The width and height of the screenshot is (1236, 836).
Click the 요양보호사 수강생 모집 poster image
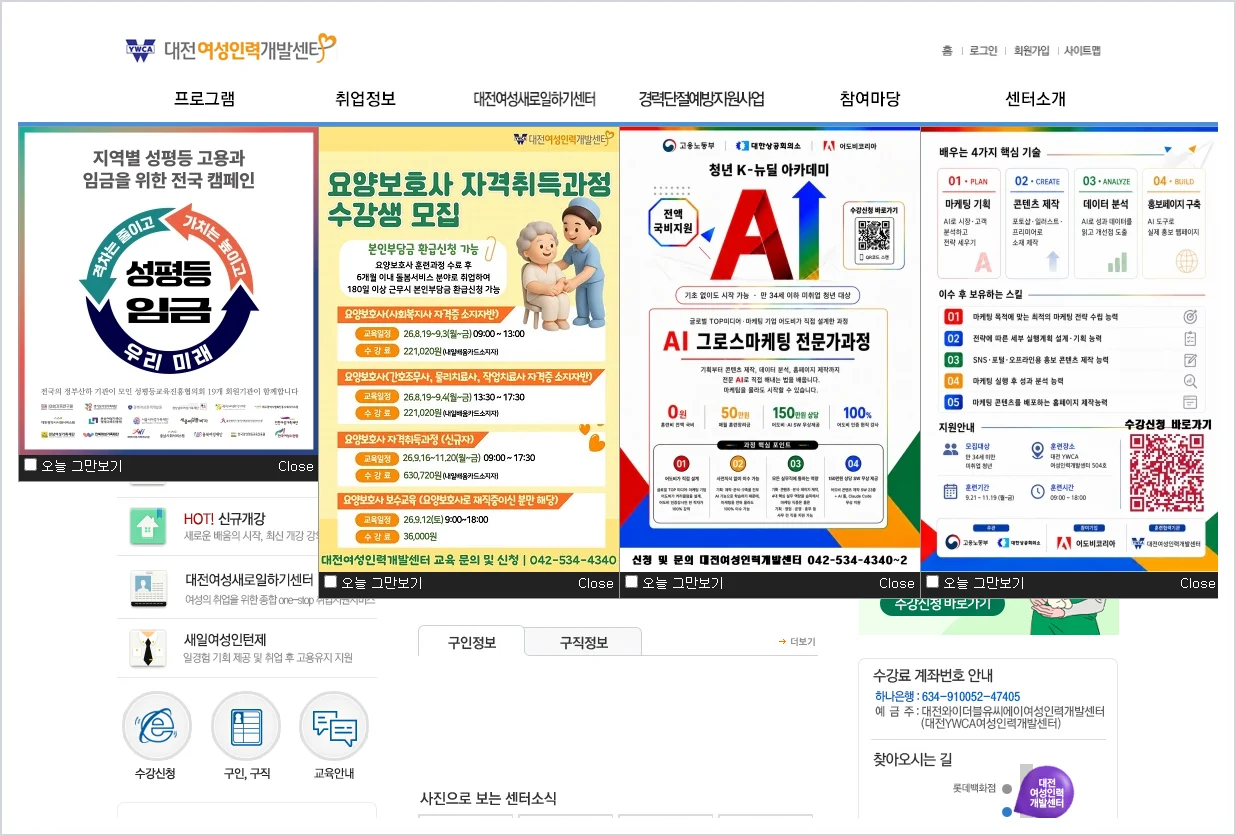tap(469, 350)
